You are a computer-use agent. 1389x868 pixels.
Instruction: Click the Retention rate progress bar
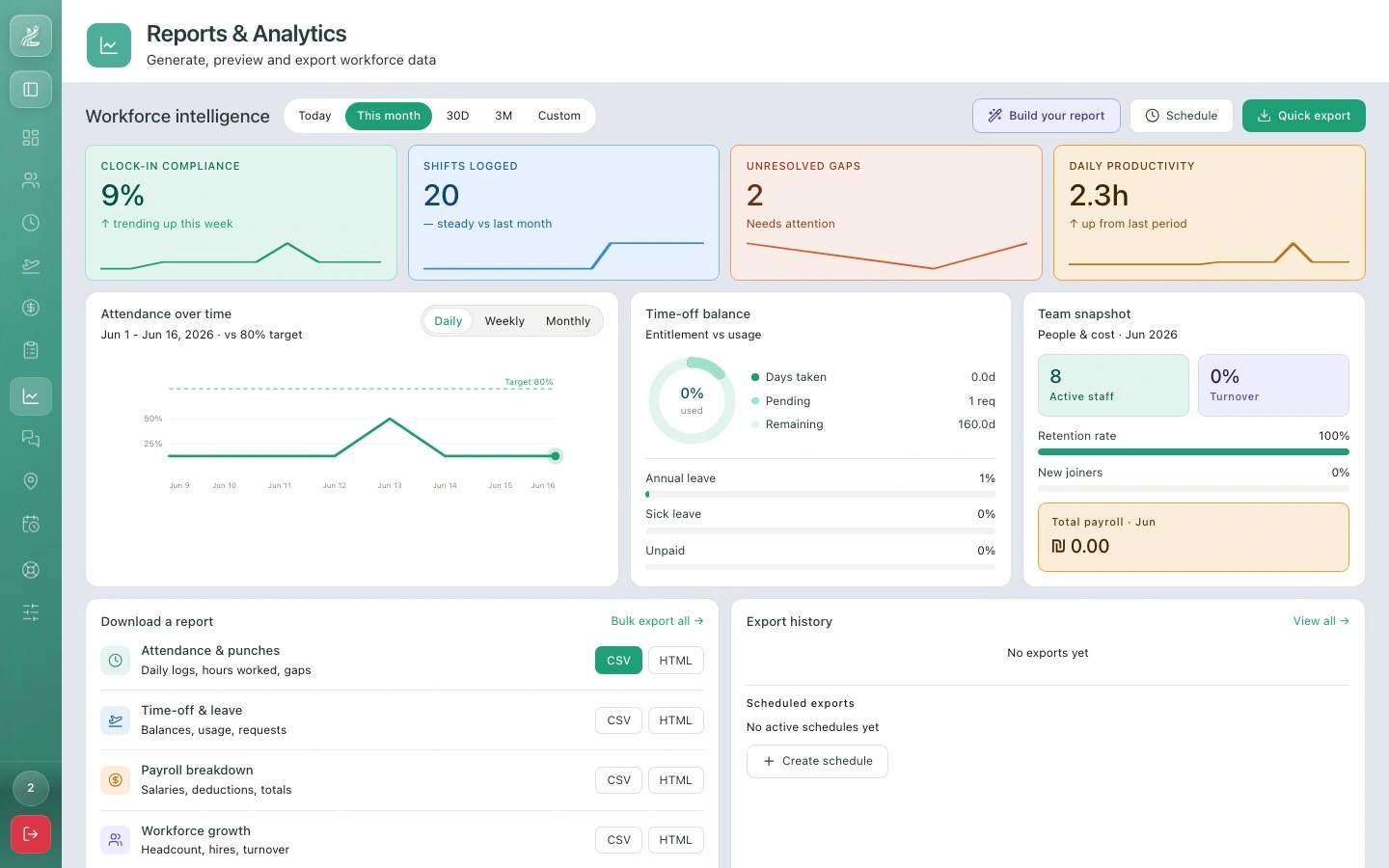1193,451
